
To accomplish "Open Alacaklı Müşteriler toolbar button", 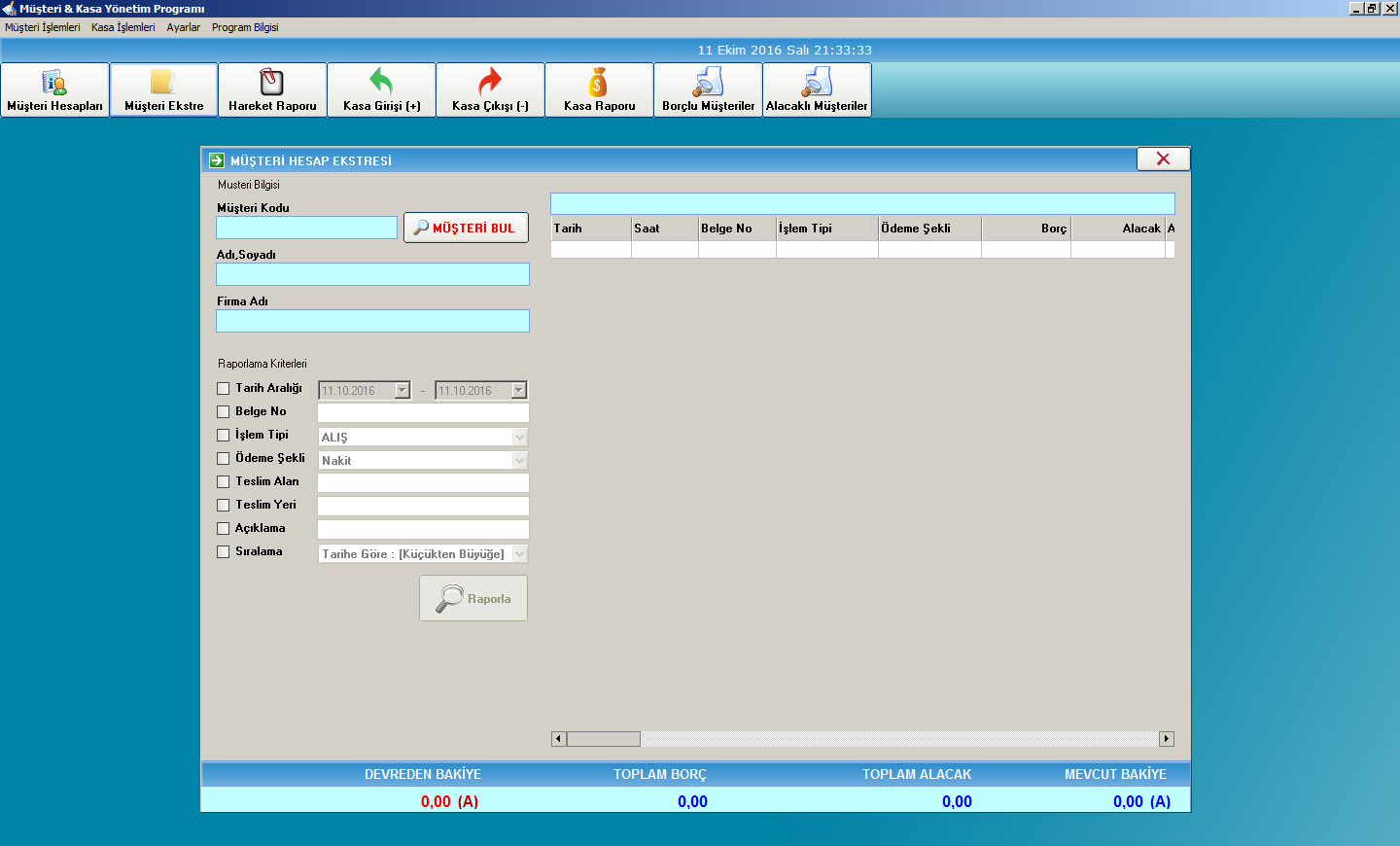I will coord(817,89).
